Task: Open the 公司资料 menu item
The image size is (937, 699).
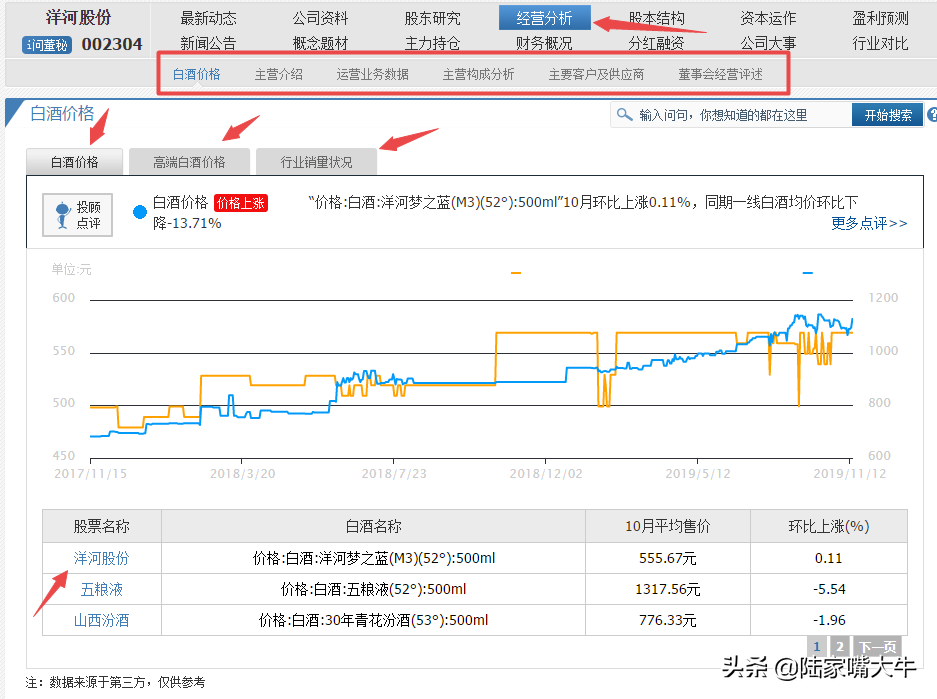Action: click(x=320, y=19)
